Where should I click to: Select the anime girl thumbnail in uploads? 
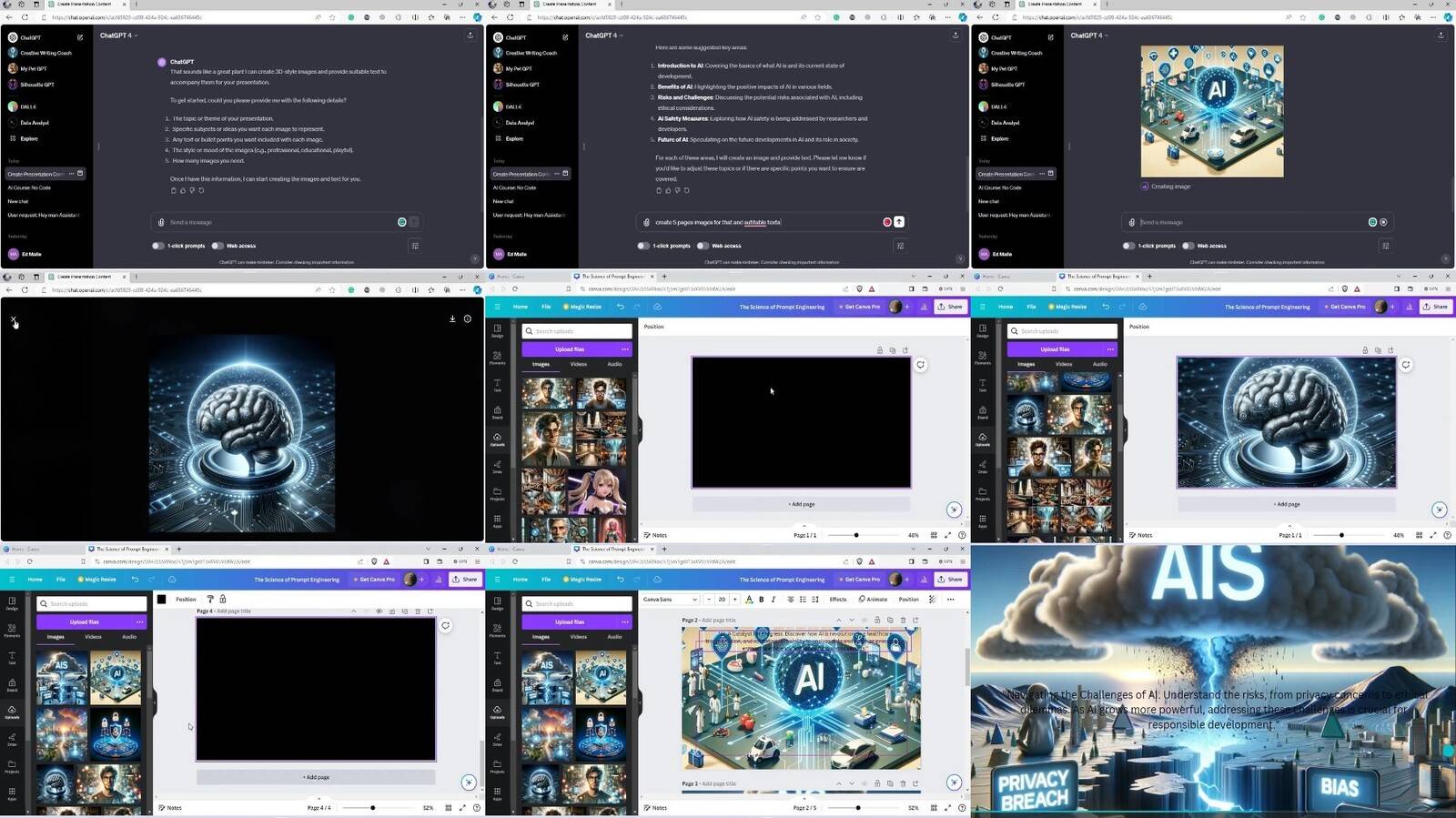[599, 492]
